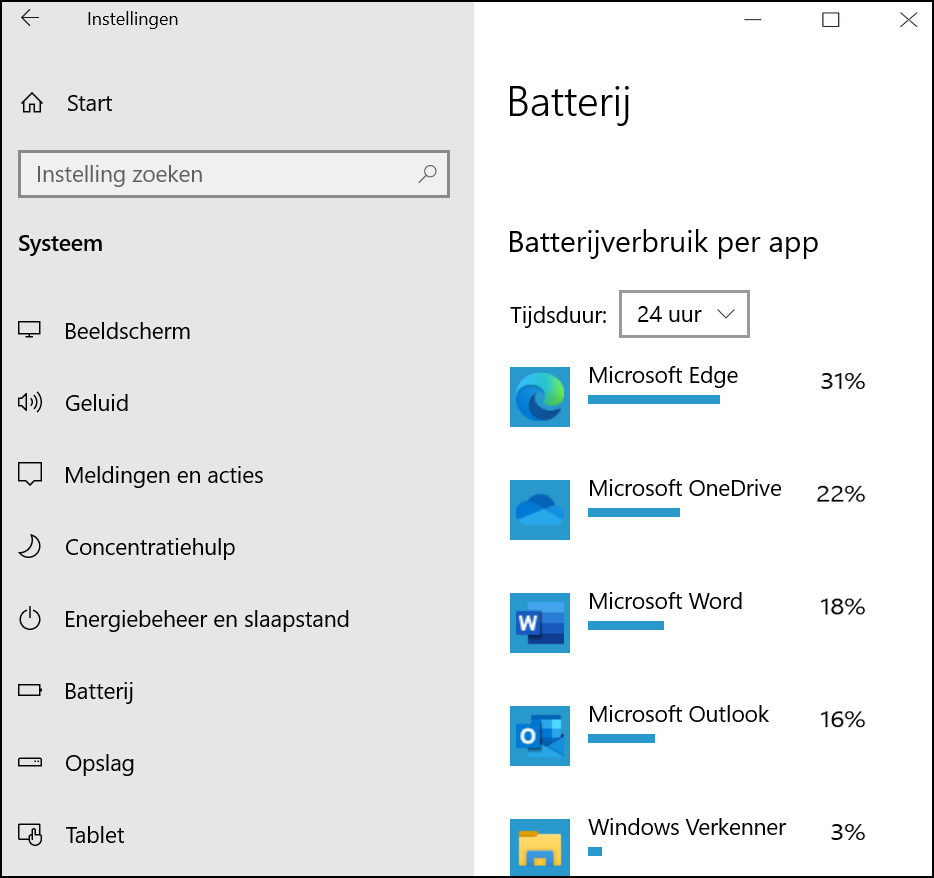Minimize the Instellingen window
The width and height of the screenshot is (934, 878).
point(753,20)
